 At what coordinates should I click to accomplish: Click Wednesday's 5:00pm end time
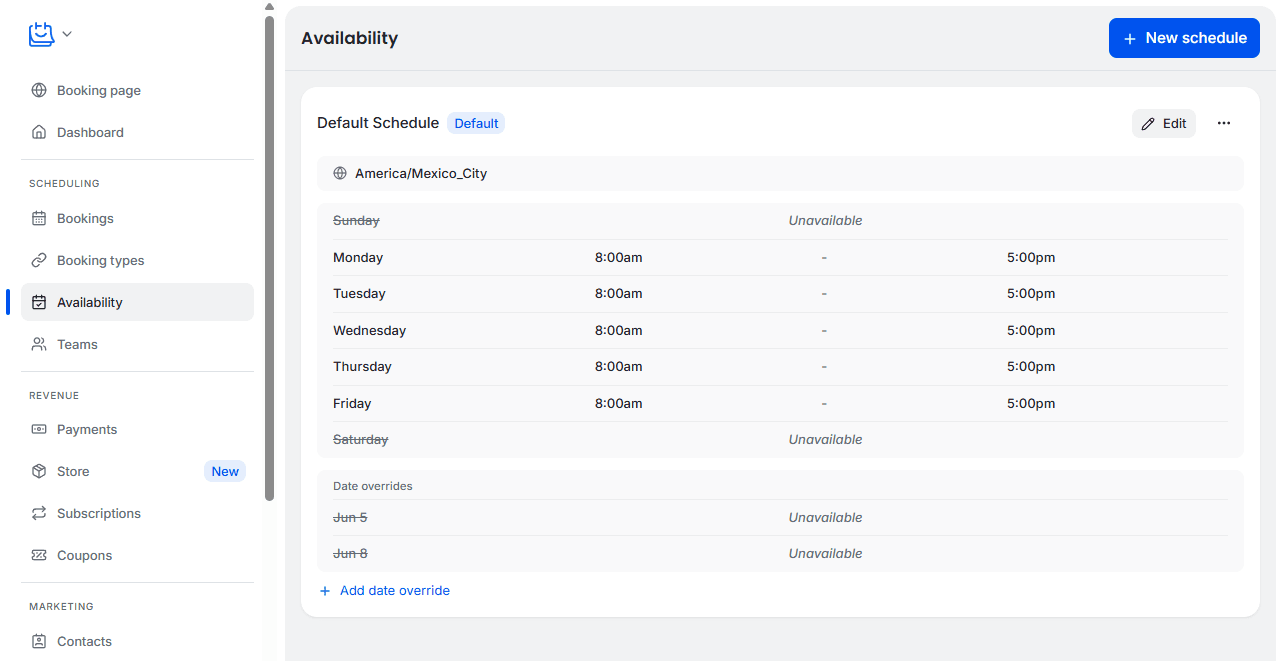point(1031,330)
